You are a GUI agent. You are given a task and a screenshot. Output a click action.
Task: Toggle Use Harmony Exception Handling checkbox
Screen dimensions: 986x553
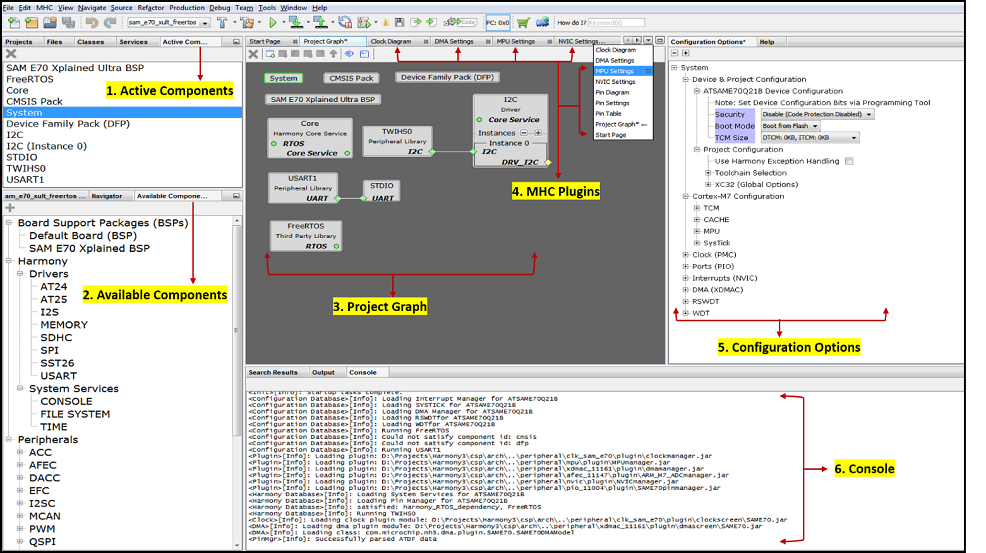[x=849, y=161]
